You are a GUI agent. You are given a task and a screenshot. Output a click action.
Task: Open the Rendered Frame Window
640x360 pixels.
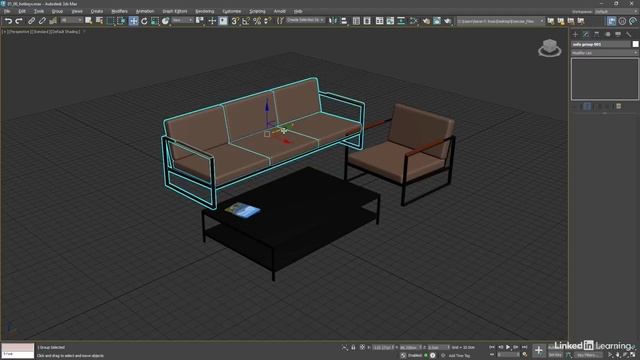[437, 21]
